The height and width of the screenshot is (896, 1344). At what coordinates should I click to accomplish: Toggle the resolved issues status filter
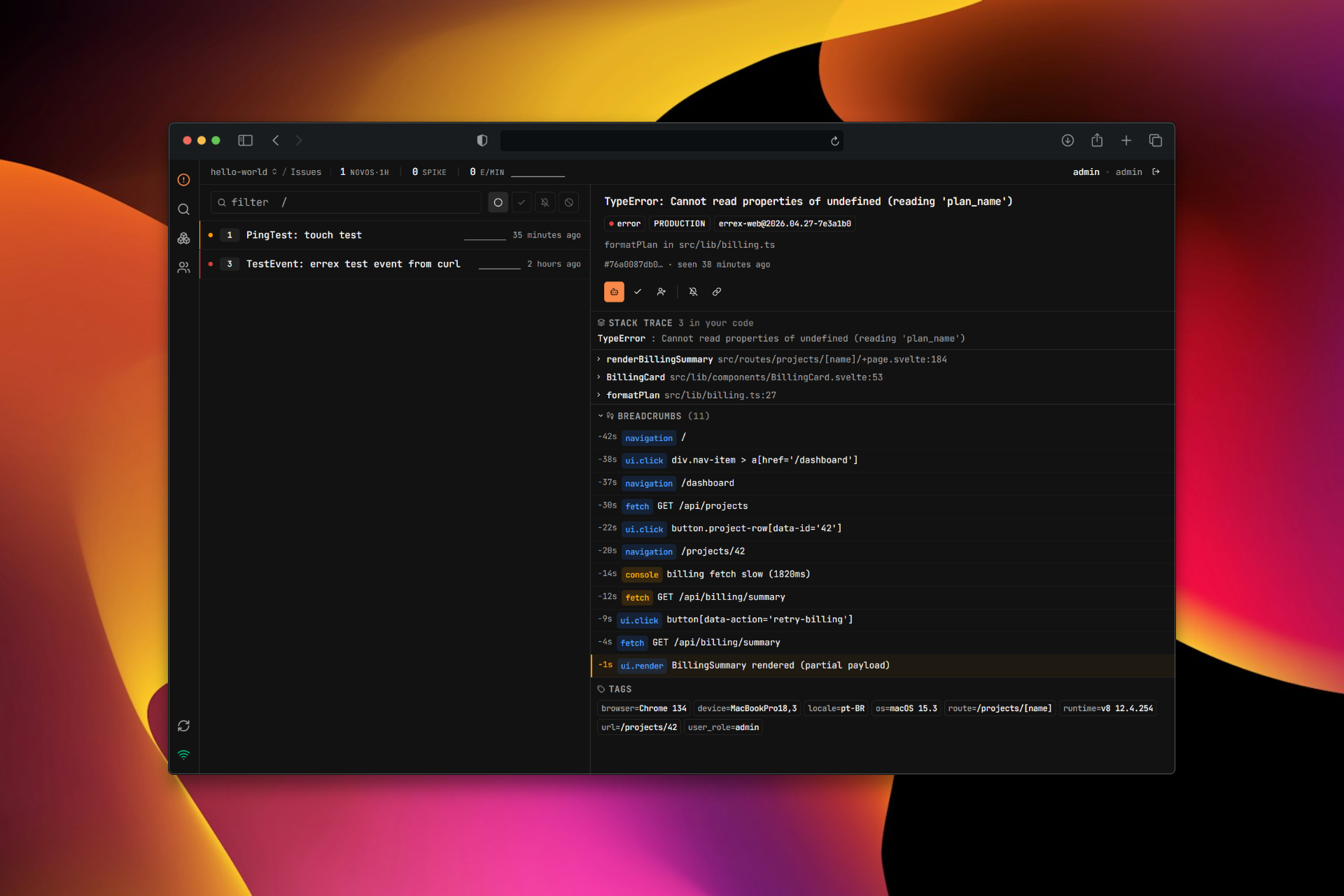coord(521,202)
